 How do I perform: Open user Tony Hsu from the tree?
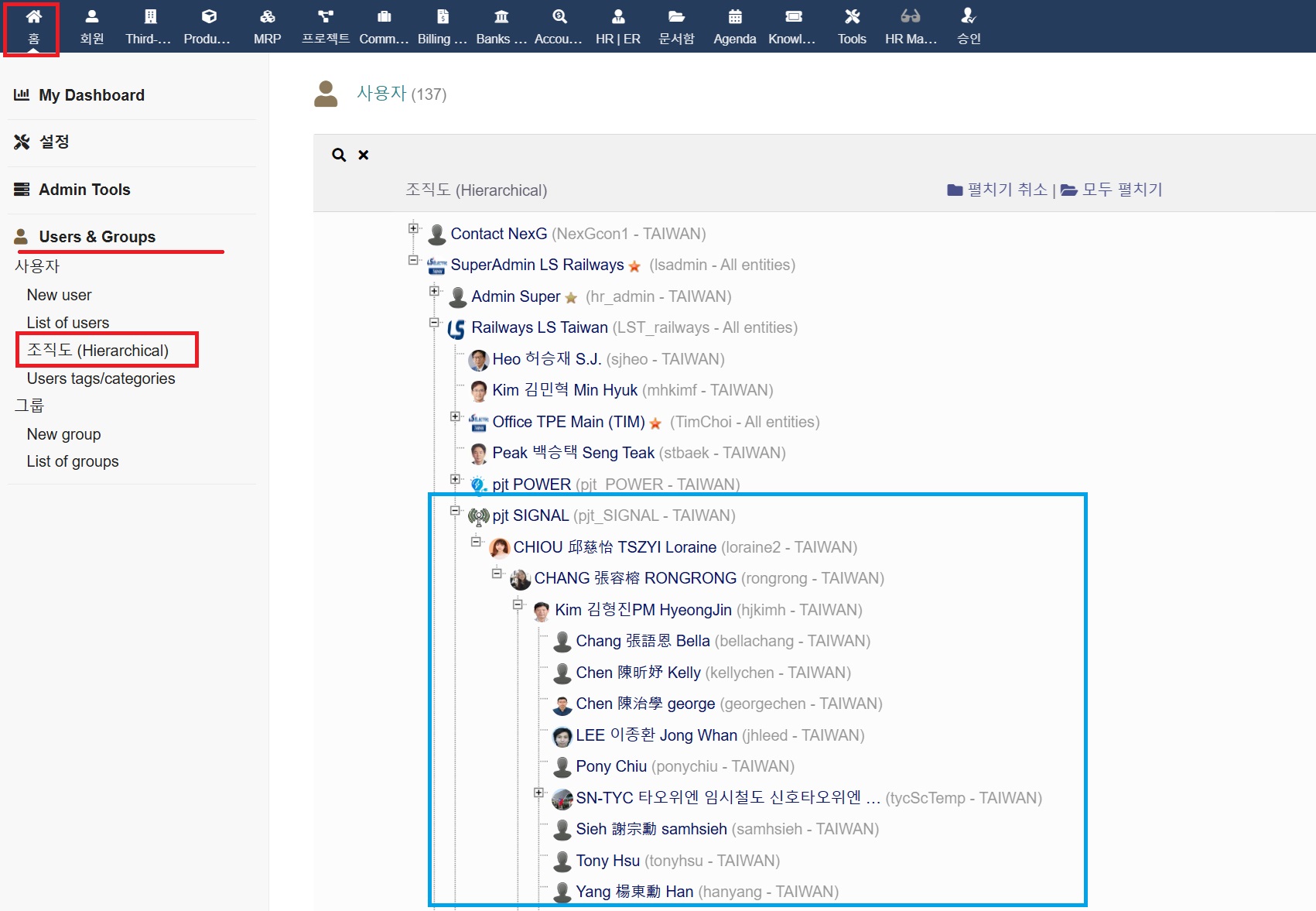coord(607,861)
